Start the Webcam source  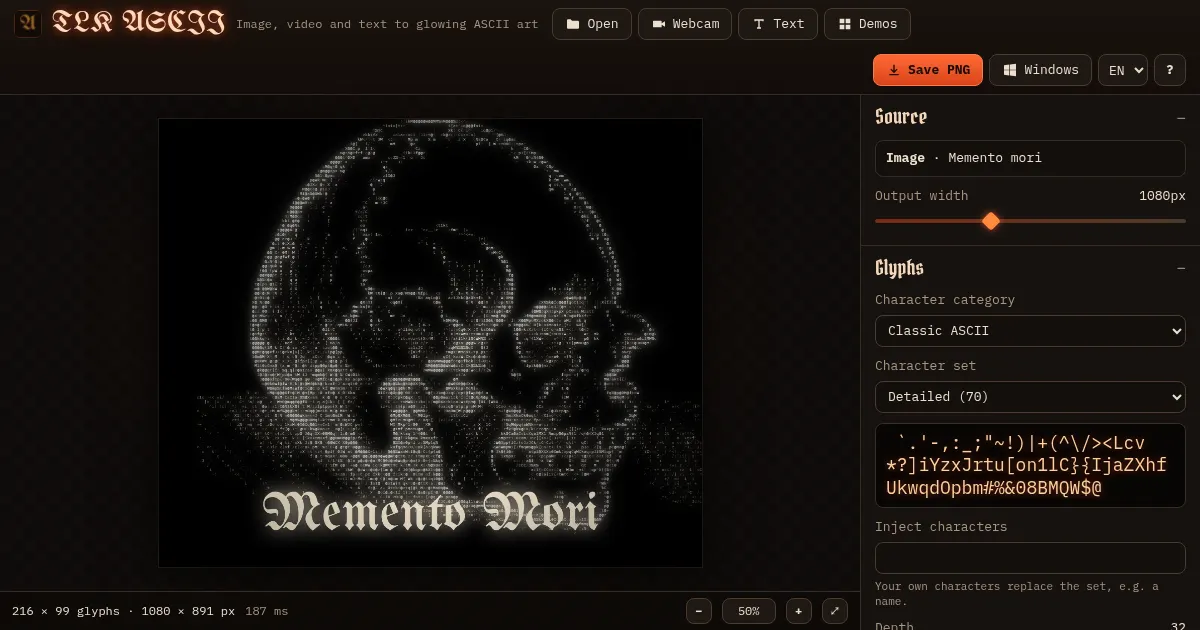[685, 24]
